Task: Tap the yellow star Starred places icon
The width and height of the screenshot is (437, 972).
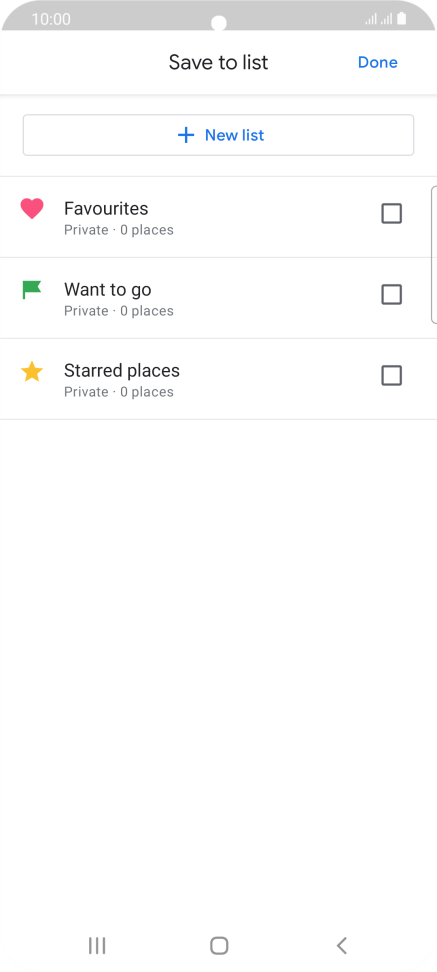Action: pyautogui.click(x=32, y=371)
